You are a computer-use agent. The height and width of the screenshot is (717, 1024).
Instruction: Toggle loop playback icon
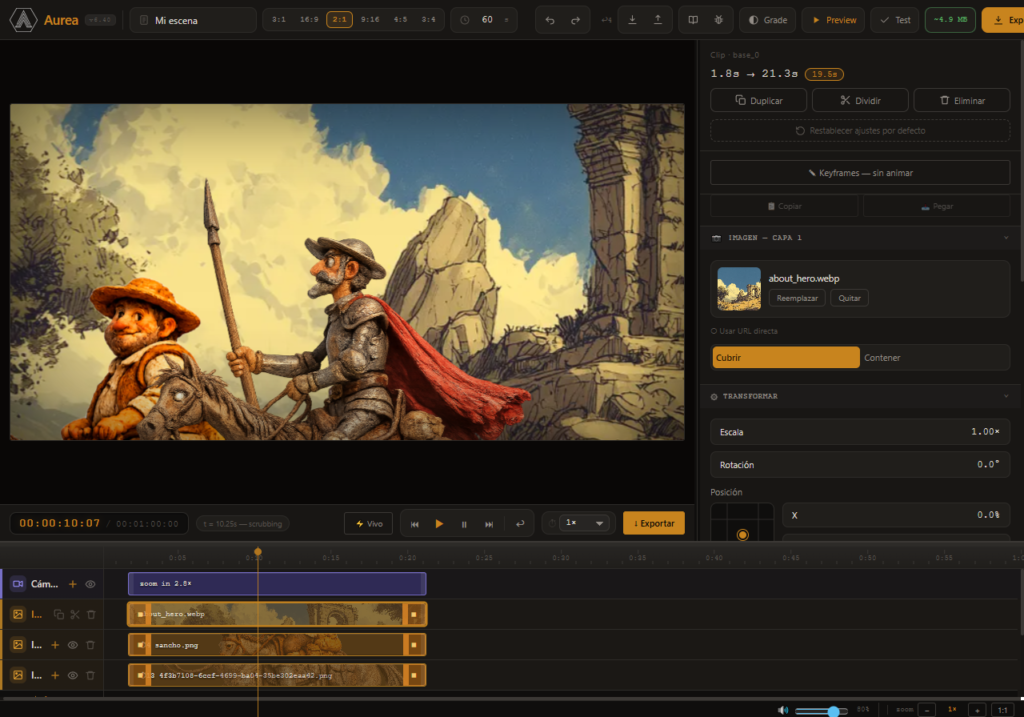point(520,524)
